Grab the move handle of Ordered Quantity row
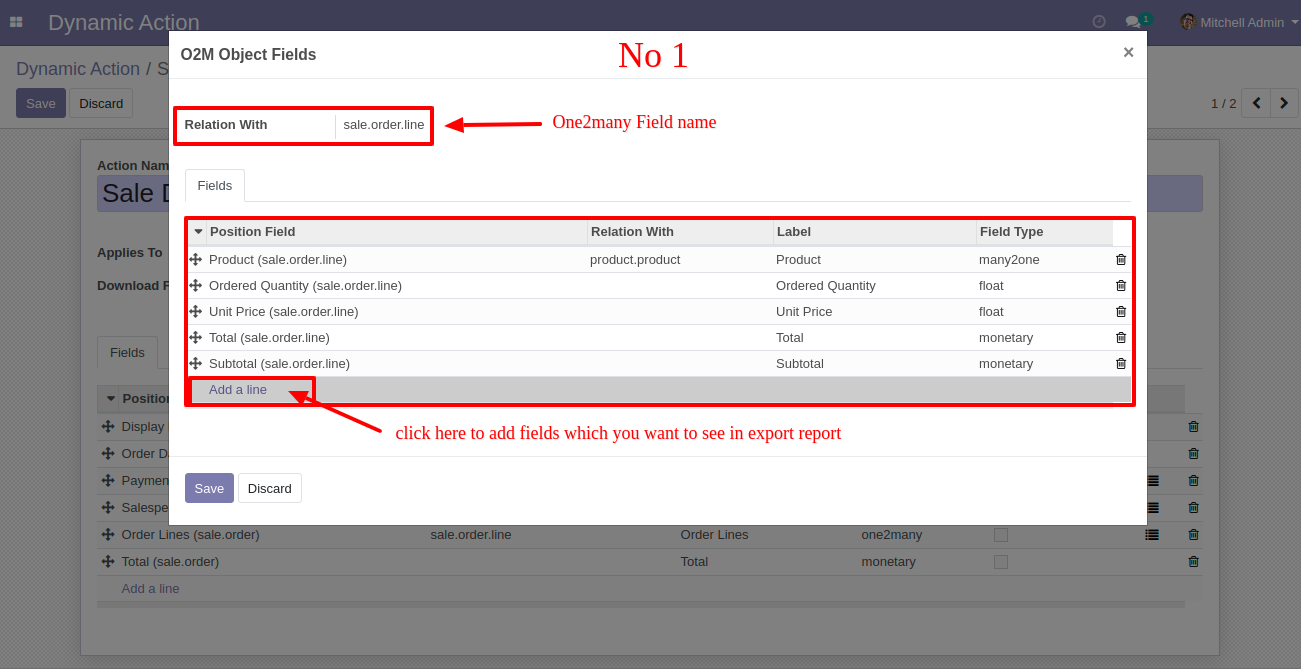1301x669 pixels. pos(196,286)
